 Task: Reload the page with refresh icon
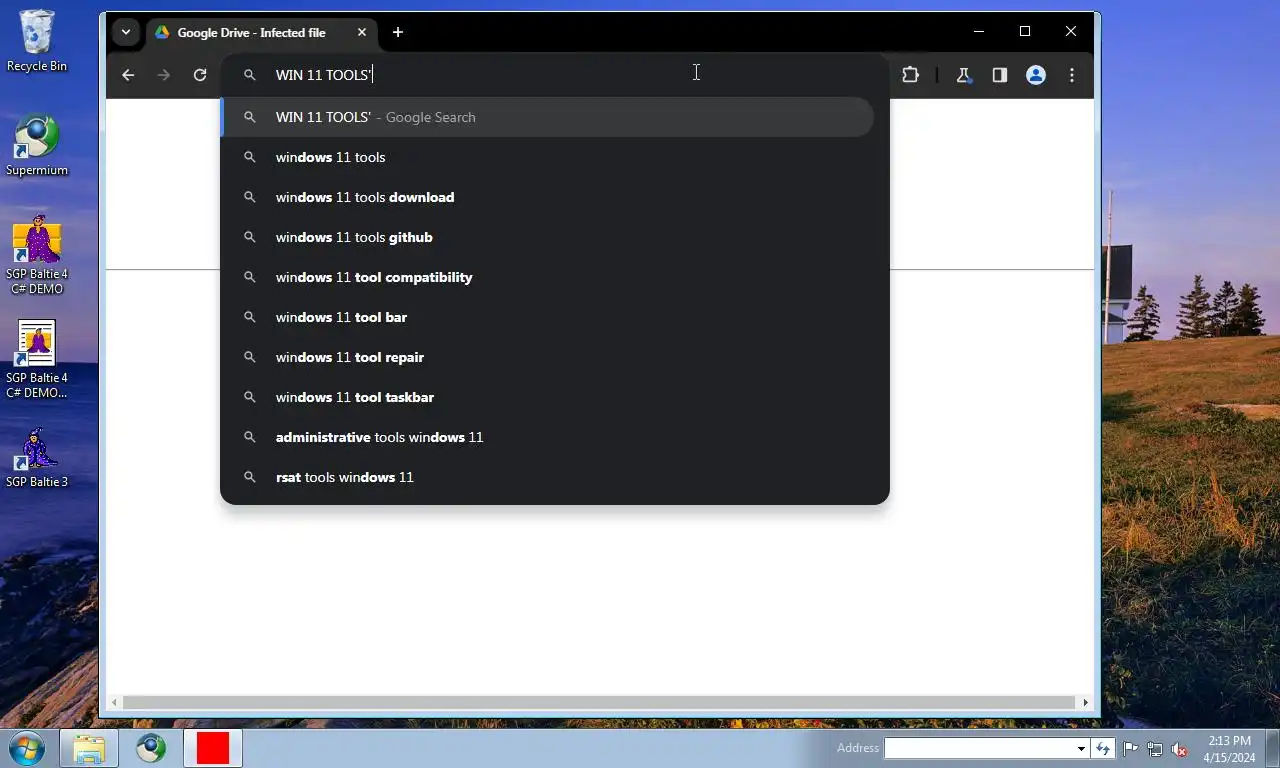click(200, 75)
